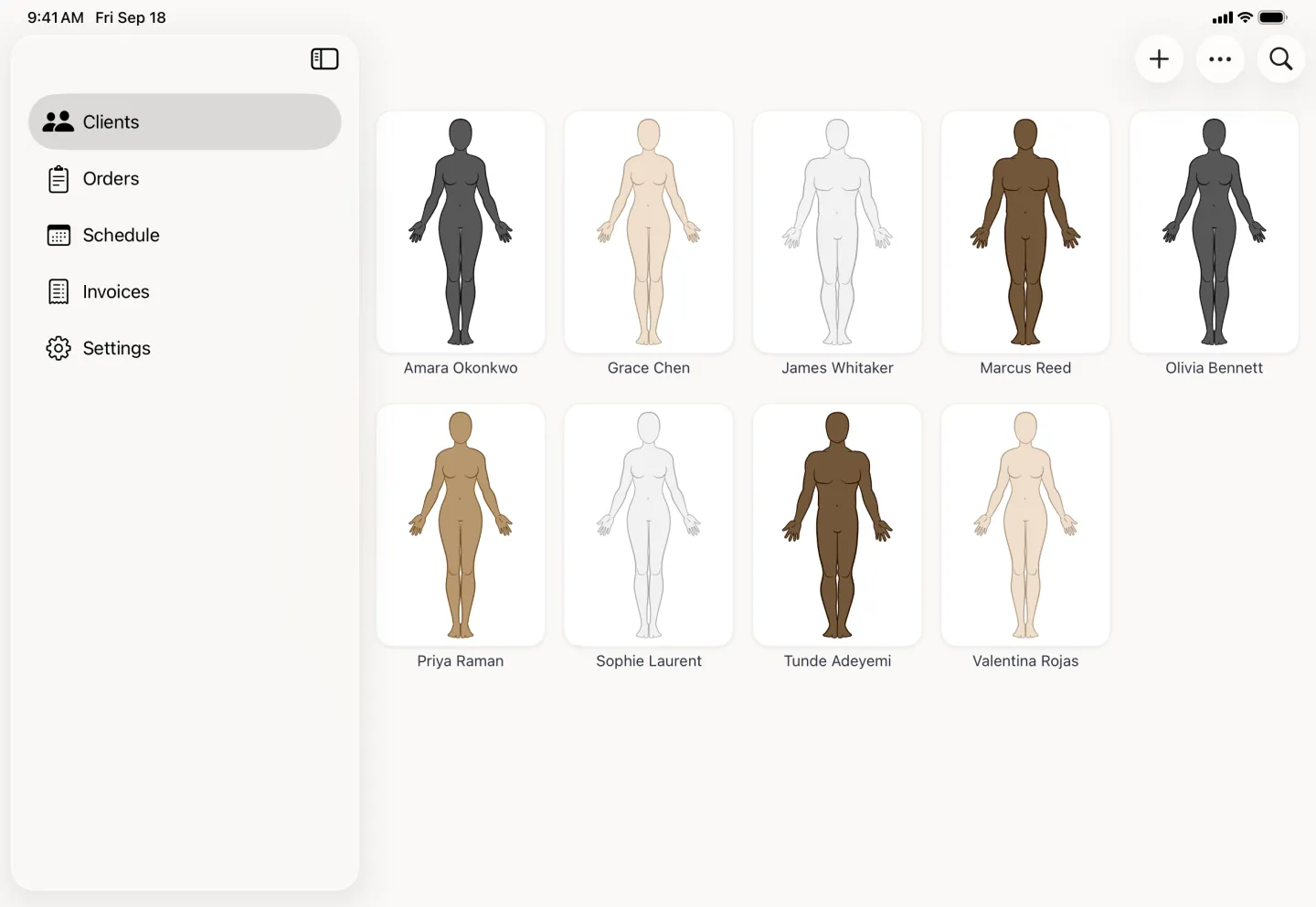This screenshot has height=907, width=1316.
Task: Tap the 9:41 AM clock text
Action: pos(56,17)
